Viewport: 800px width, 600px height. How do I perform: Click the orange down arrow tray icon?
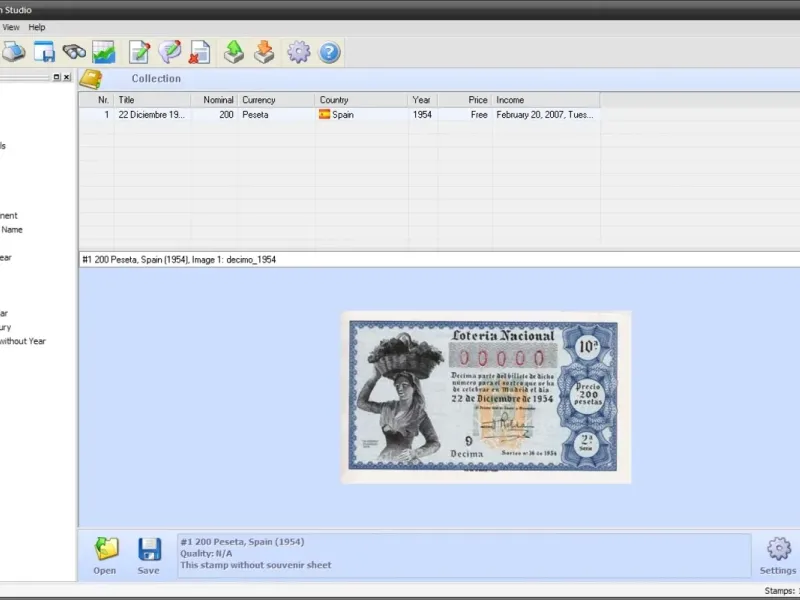pos(264,52)
